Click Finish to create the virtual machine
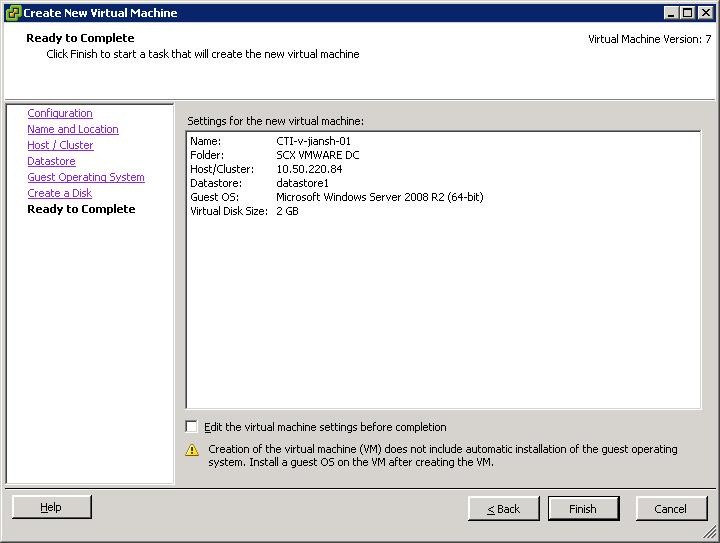The image size is (720, 543). [583, 509]
